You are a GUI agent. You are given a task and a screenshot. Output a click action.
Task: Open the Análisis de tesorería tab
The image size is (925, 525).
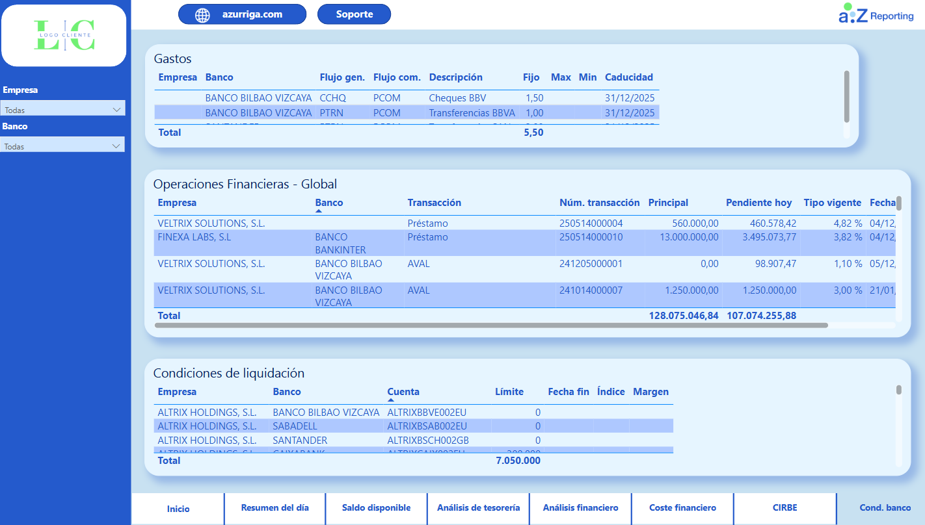(478, 508)
